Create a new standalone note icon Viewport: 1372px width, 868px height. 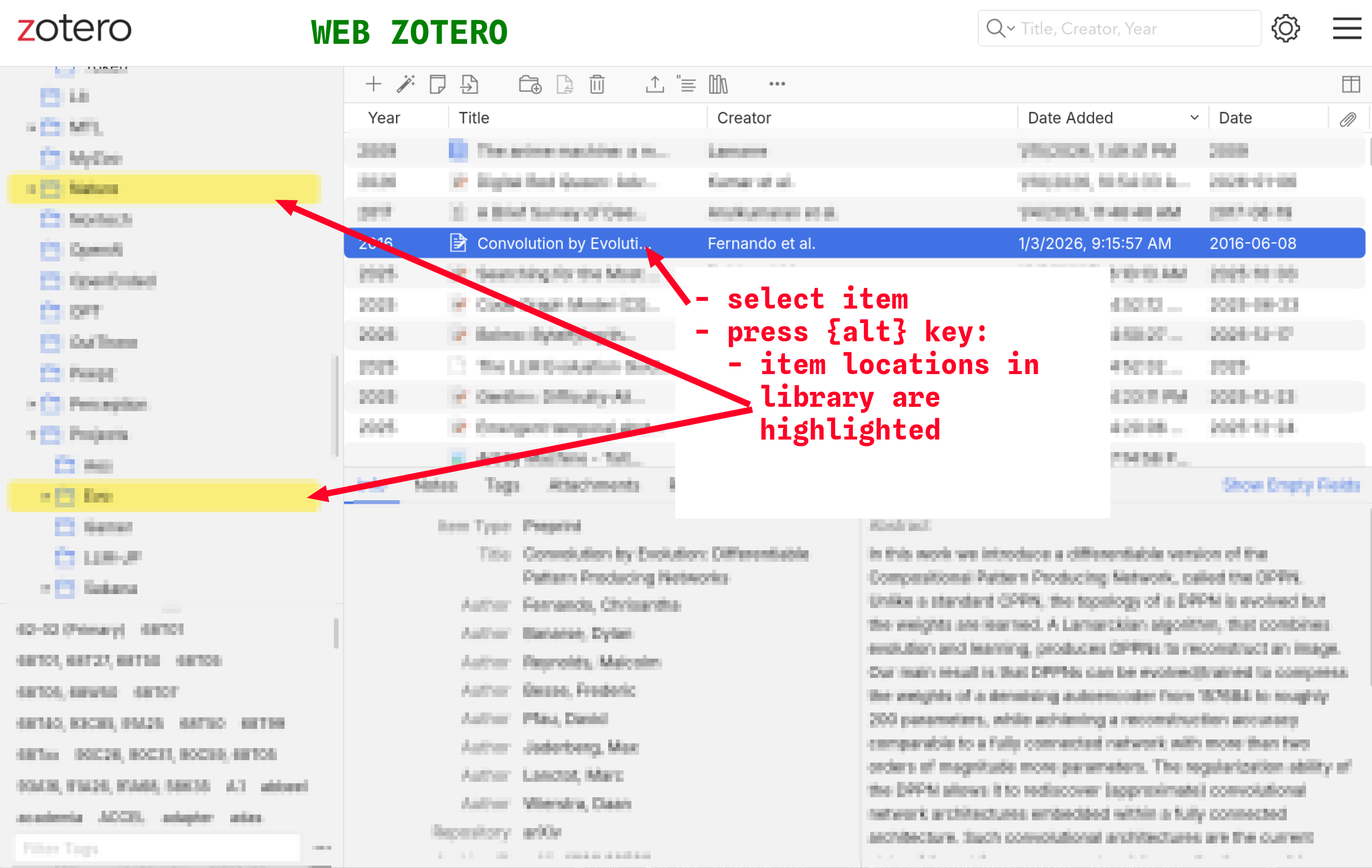point(437,84)
